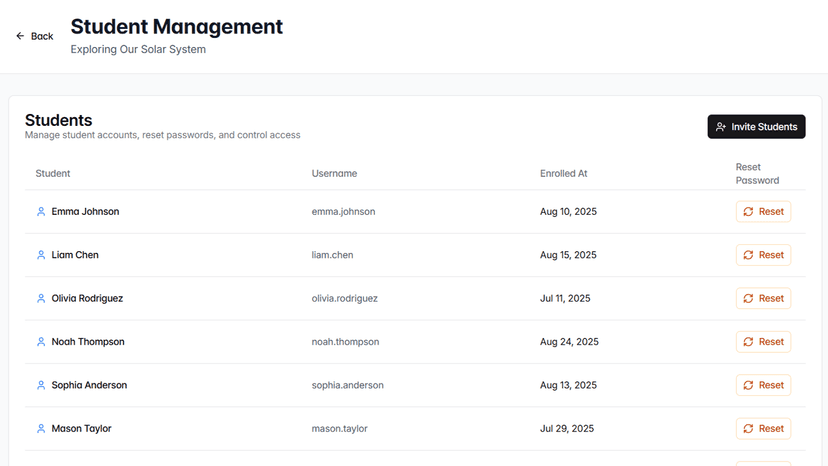Select the Username column header
The width and height of the screenshot is (828, 466).
pyautogui.click(x=334, y=173)
